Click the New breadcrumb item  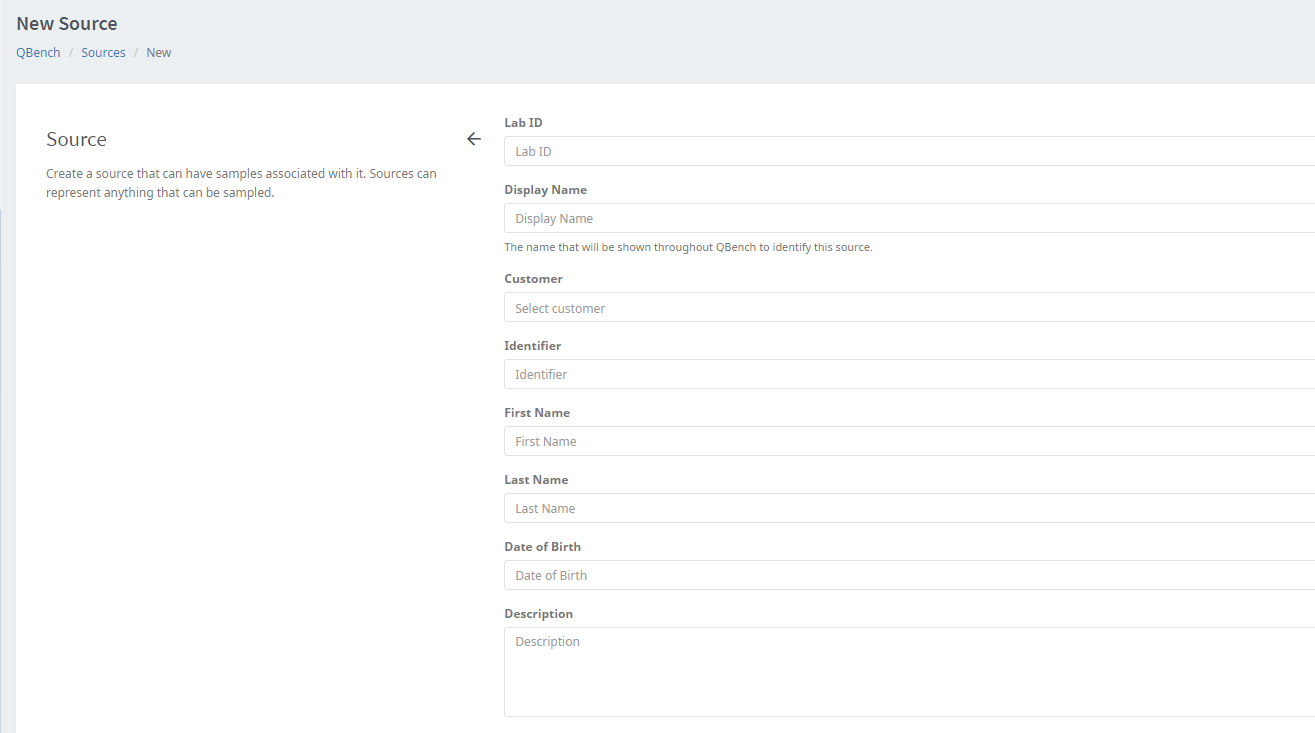click(159, 52)
